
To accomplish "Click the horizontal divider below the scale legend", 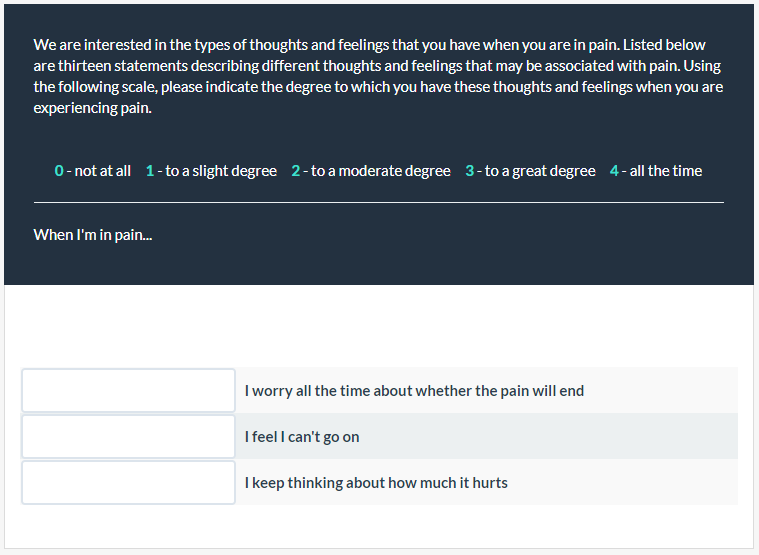I will tap(378, 202).
